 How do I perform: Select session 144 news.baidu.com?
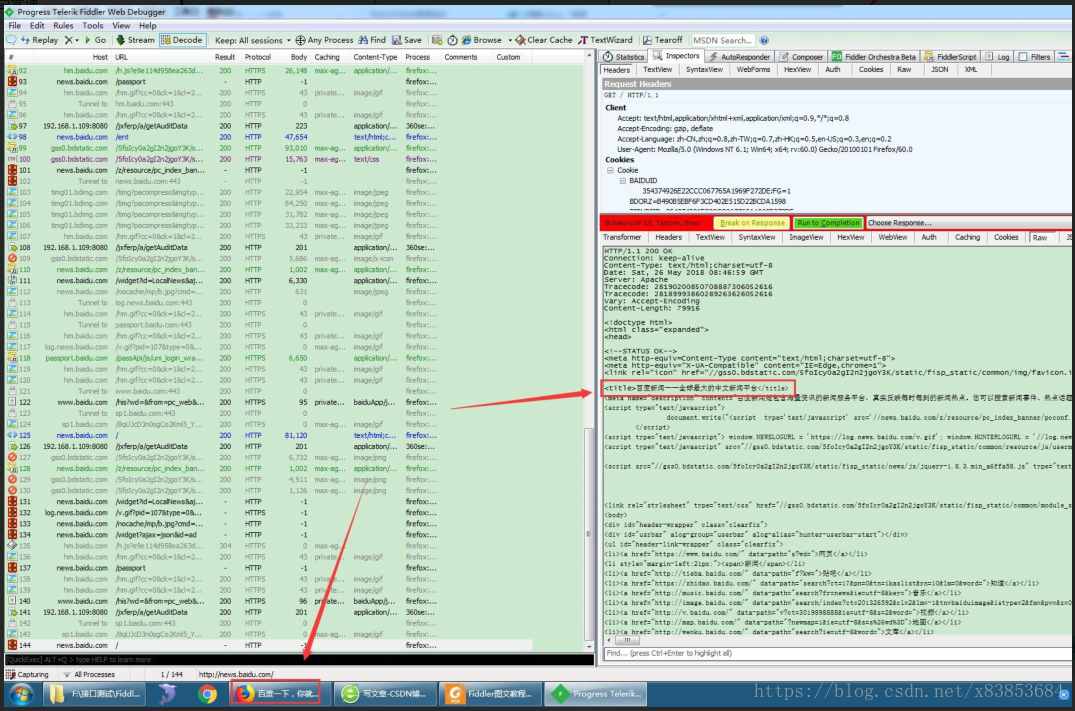coord(267,645)
